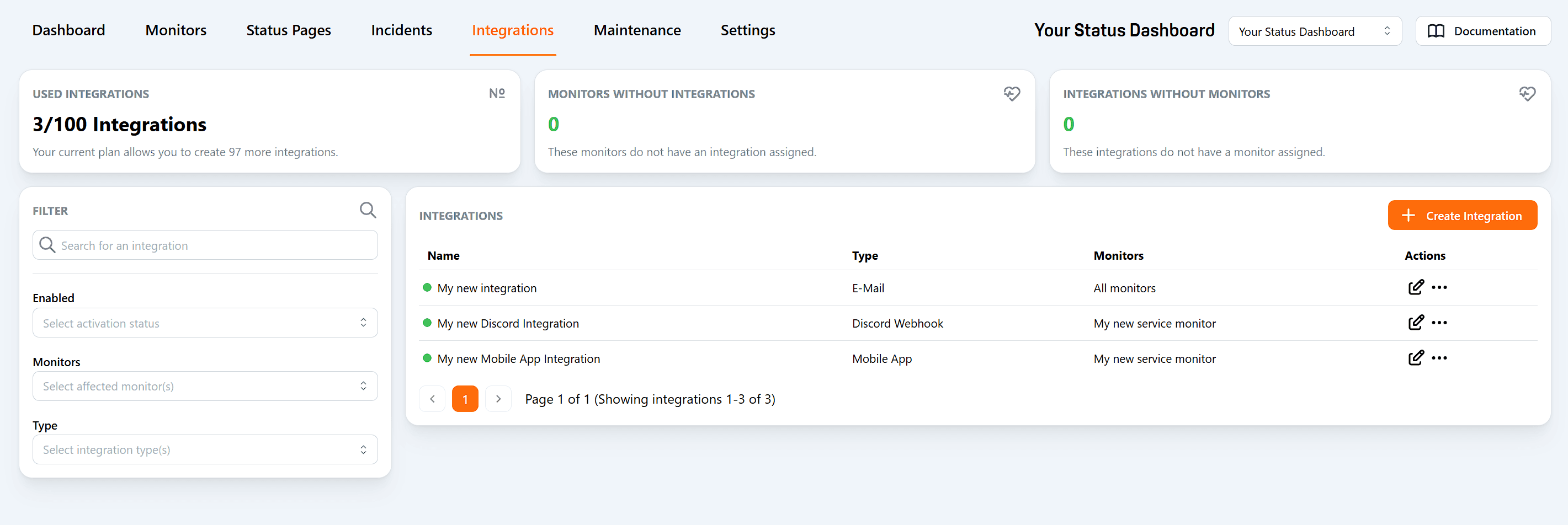Viewport: 1568px width, 525px height.
Task: Click the Create Integration button
Action: (1462, 216)
